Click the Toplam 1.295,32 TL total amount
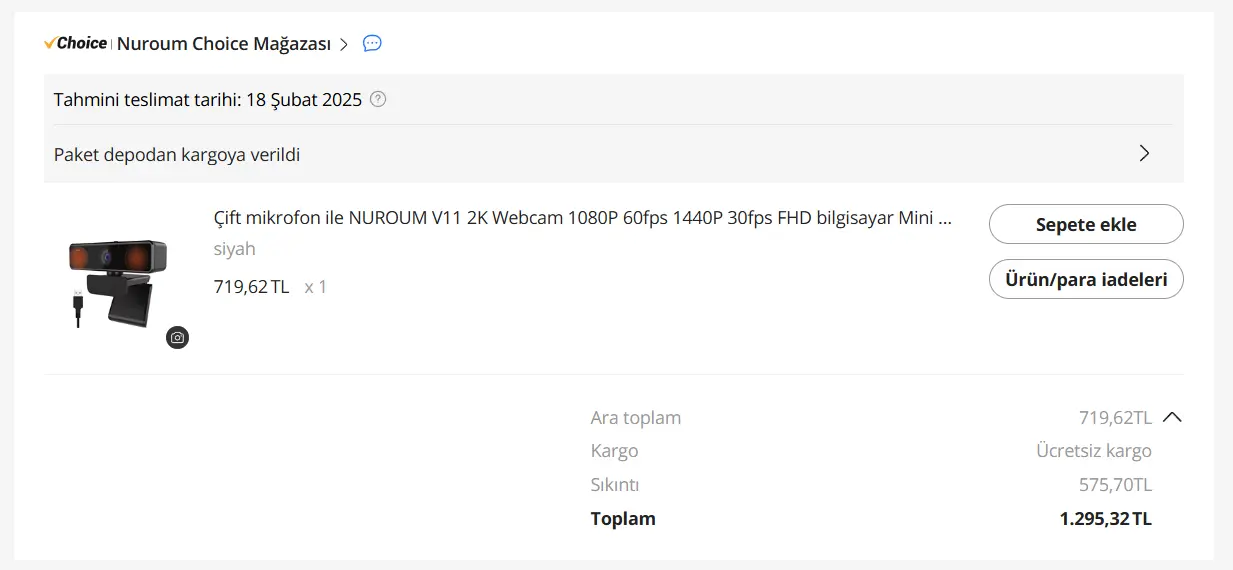 tap(1106, 519)
